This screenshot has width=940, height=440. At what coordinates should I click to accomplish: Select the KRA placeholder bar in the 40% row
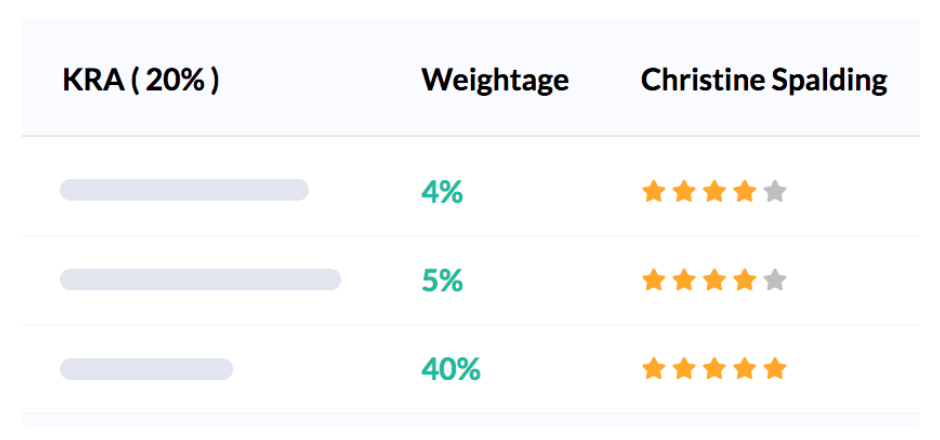[x=146, y=369]
